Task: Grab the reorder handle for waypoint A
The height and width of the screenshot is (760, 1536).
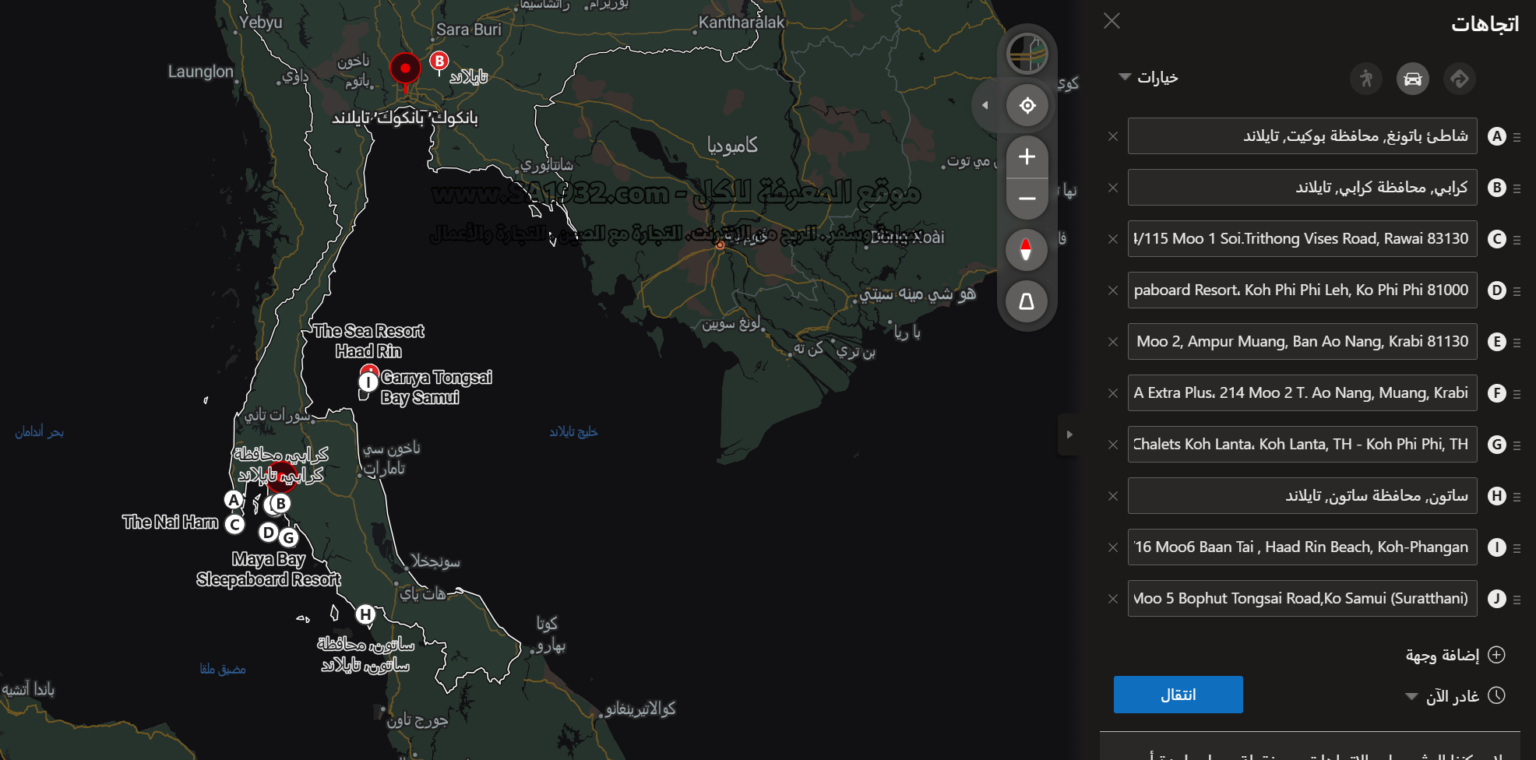Action: (x=1517, y=137)
